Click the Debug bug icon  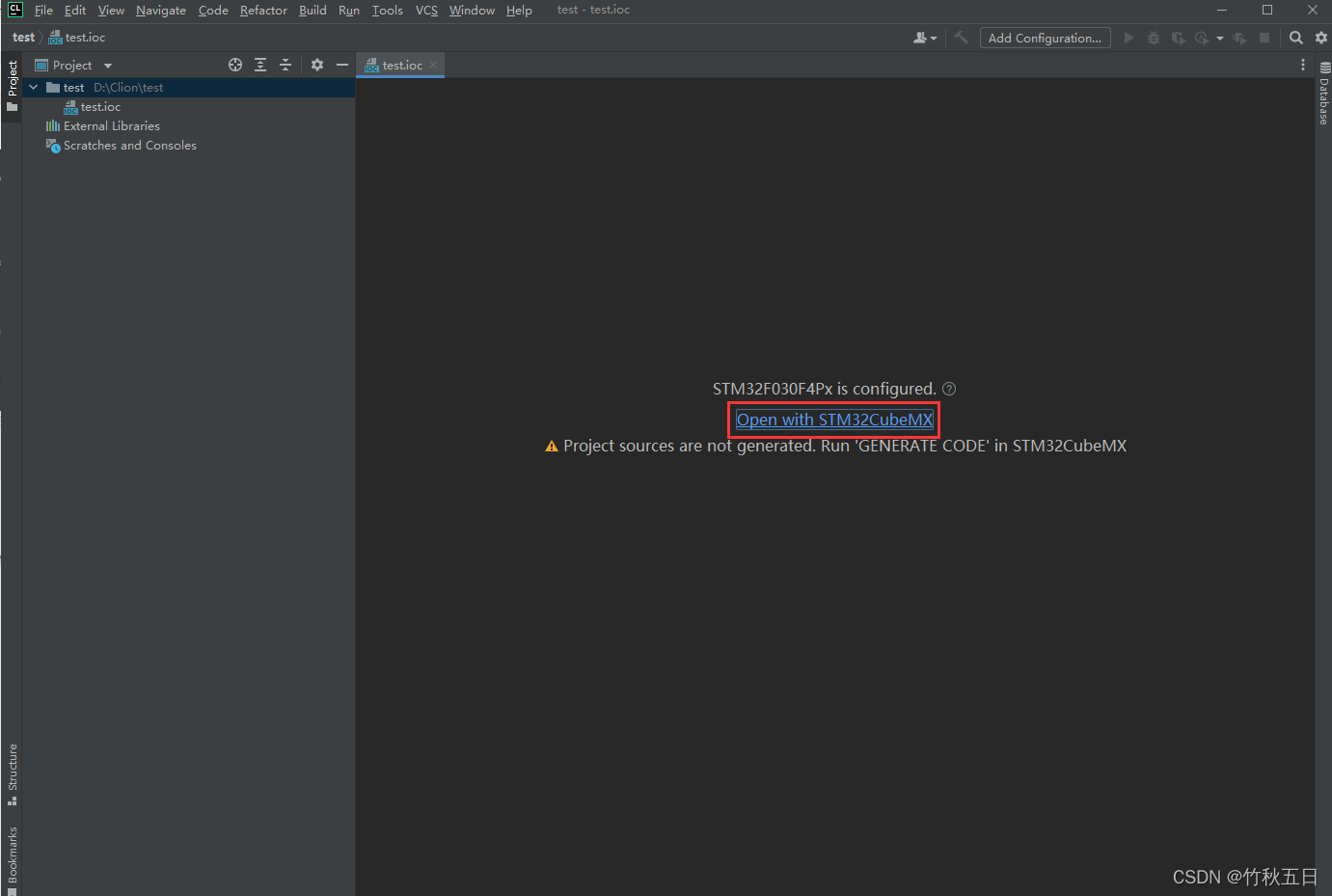(x=1154, y=38)
